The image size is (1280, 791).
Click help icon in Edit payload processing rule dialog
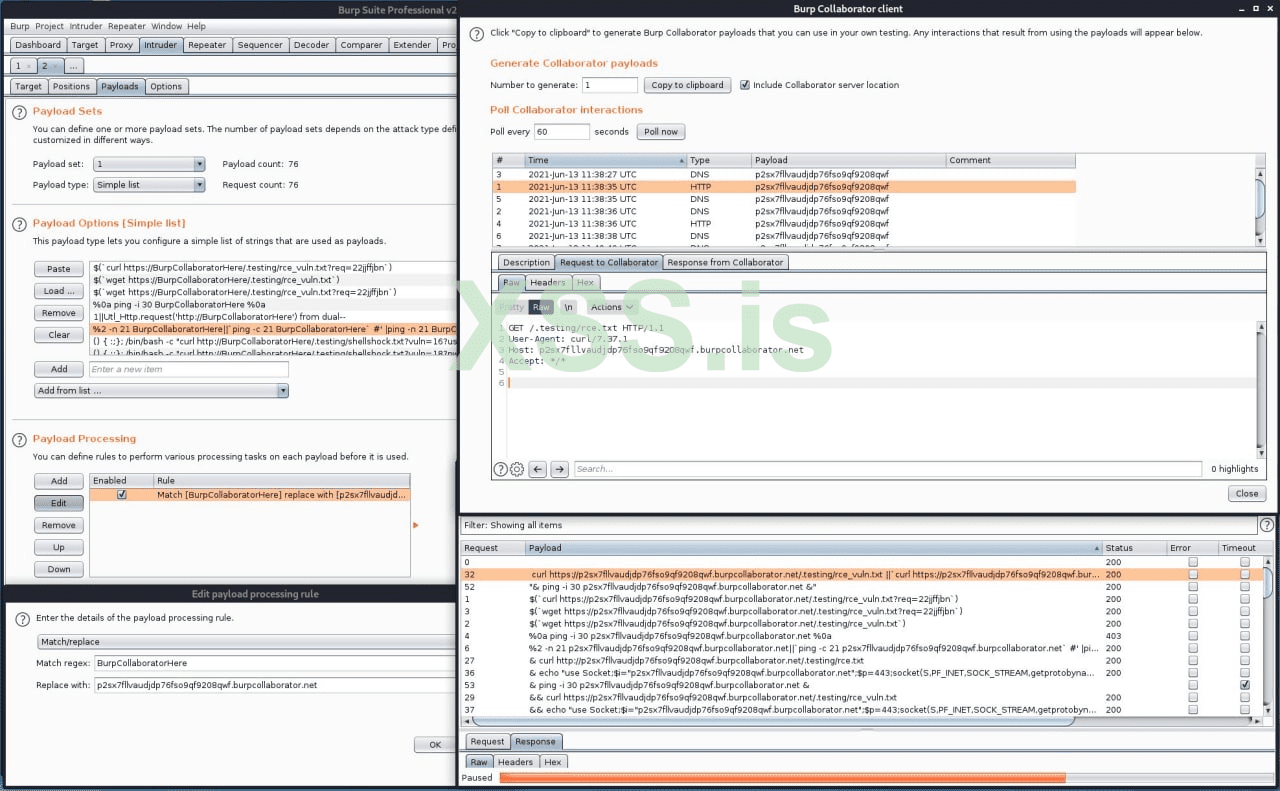[23, 619]
